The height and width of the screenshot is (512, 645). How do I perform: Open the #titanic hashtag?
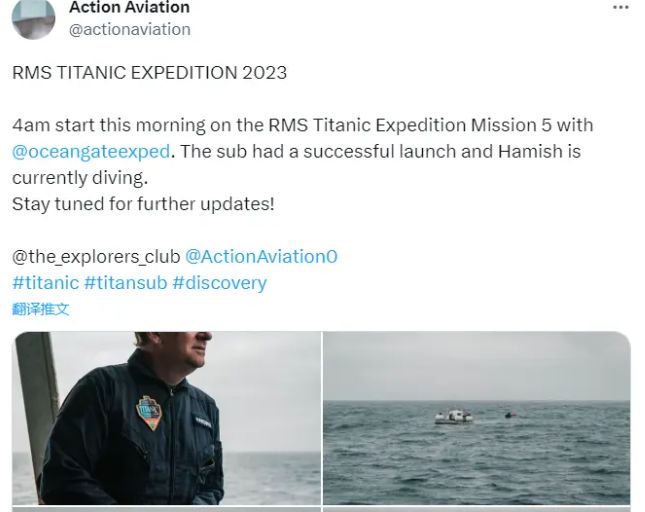tap(45, 283)
